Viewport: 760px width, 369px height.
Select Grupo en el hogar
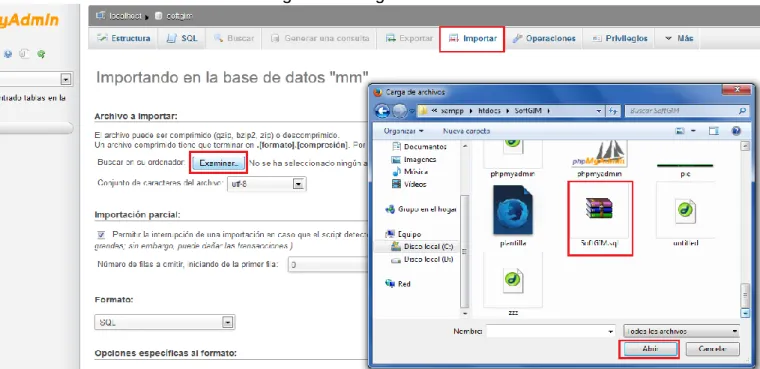click(421, 209)
